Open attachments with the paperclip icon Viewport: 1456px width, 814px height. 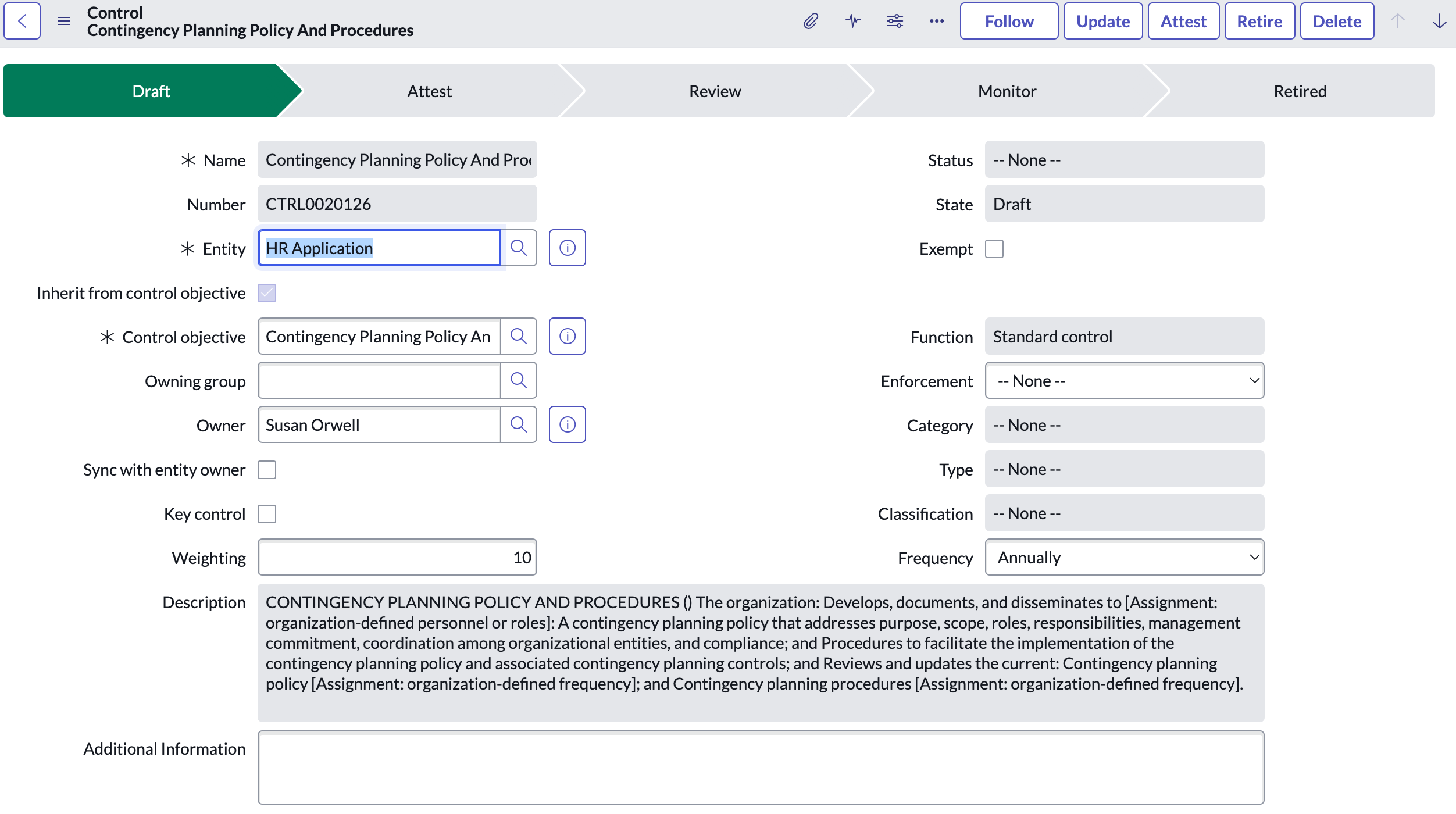pos(811,22)
